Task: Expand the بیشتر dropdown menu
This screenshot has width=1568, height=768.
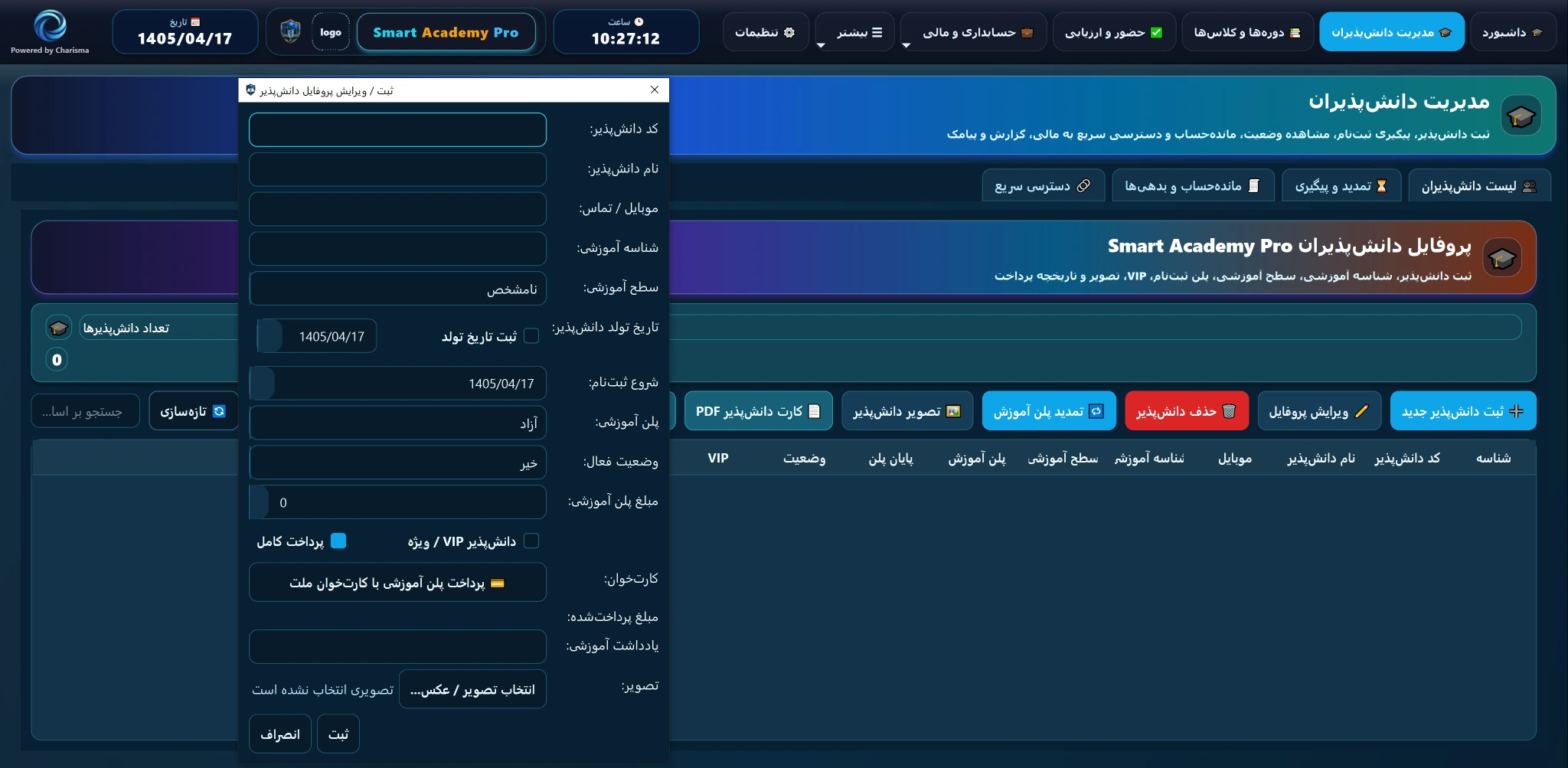Action: point(854,32)
